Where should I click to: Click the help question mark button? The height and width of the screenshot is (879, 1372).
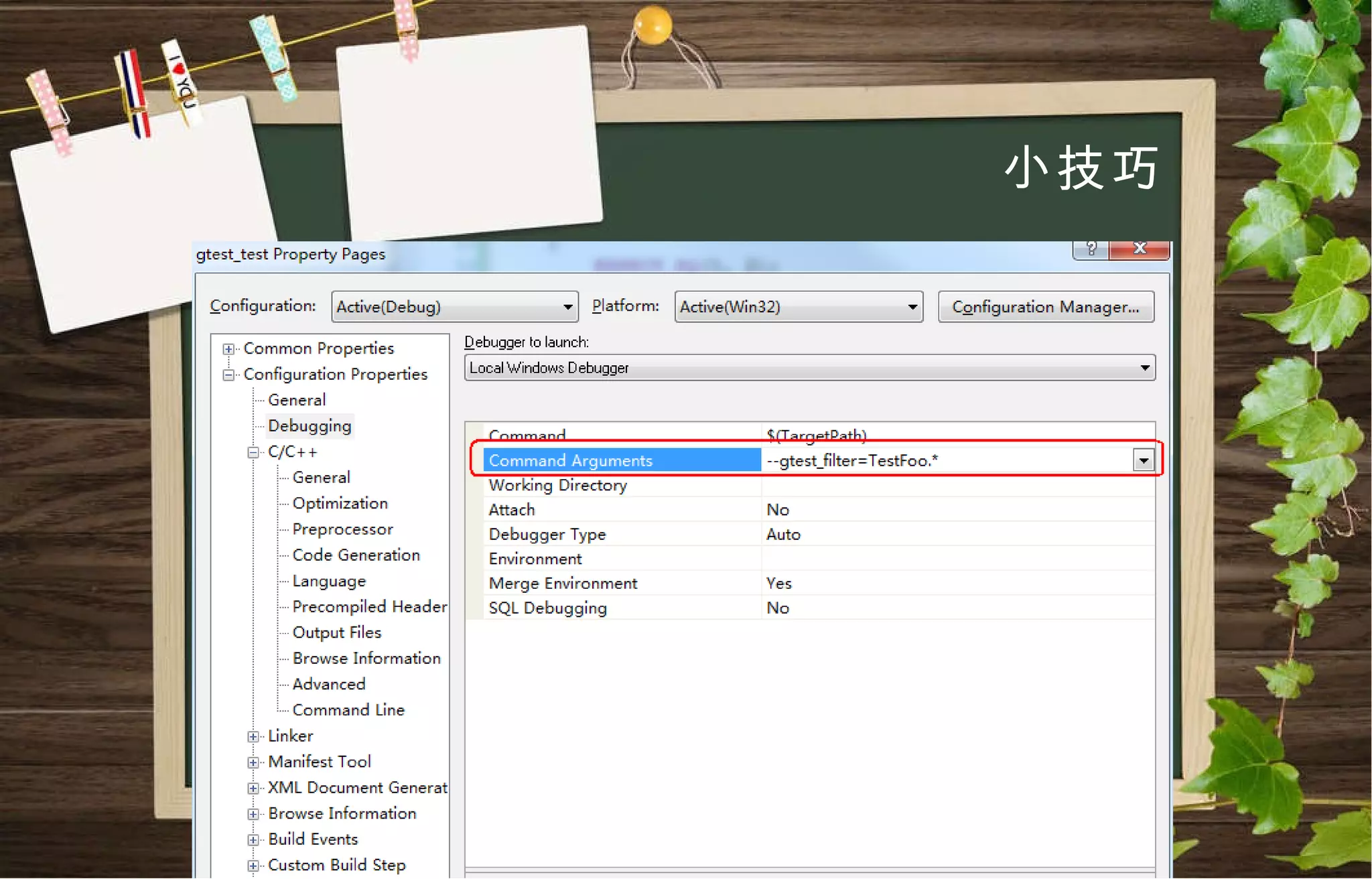(1091, 249)
